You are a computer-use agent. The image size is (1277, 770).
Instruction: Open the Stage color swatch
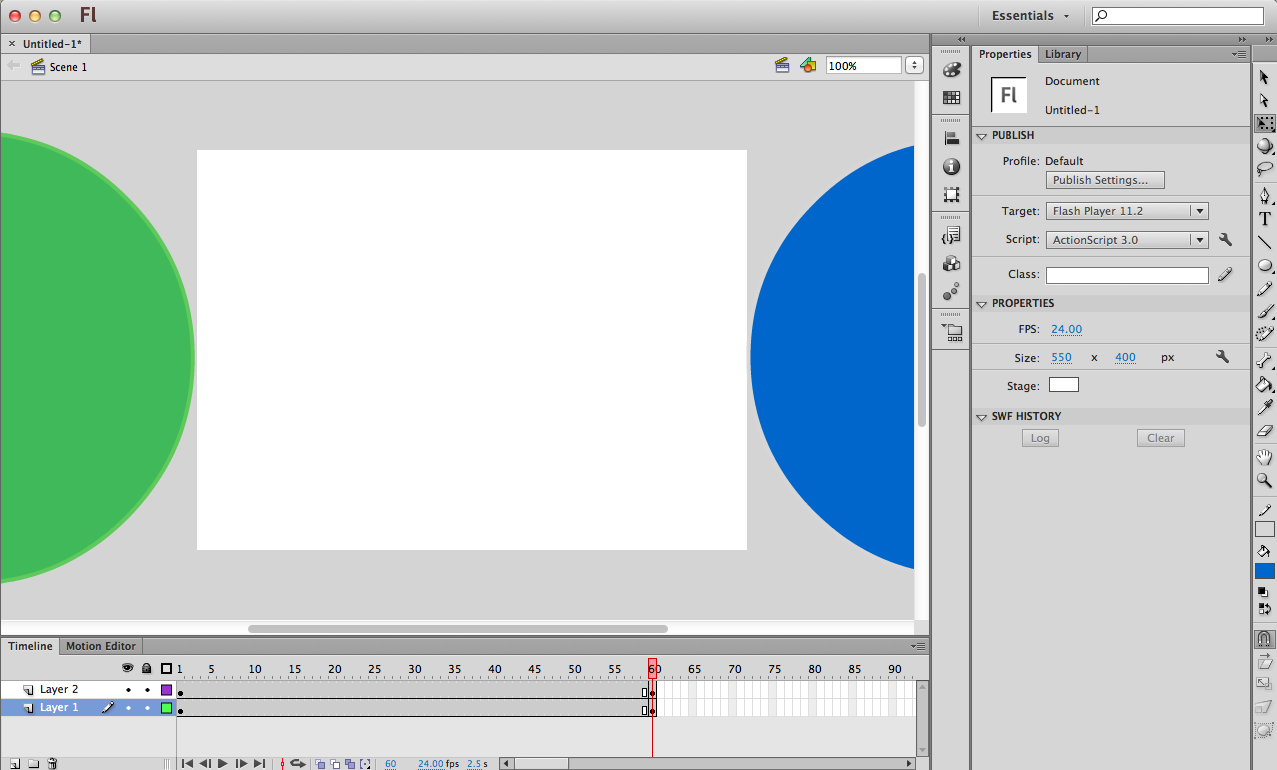pos(1063,385)
